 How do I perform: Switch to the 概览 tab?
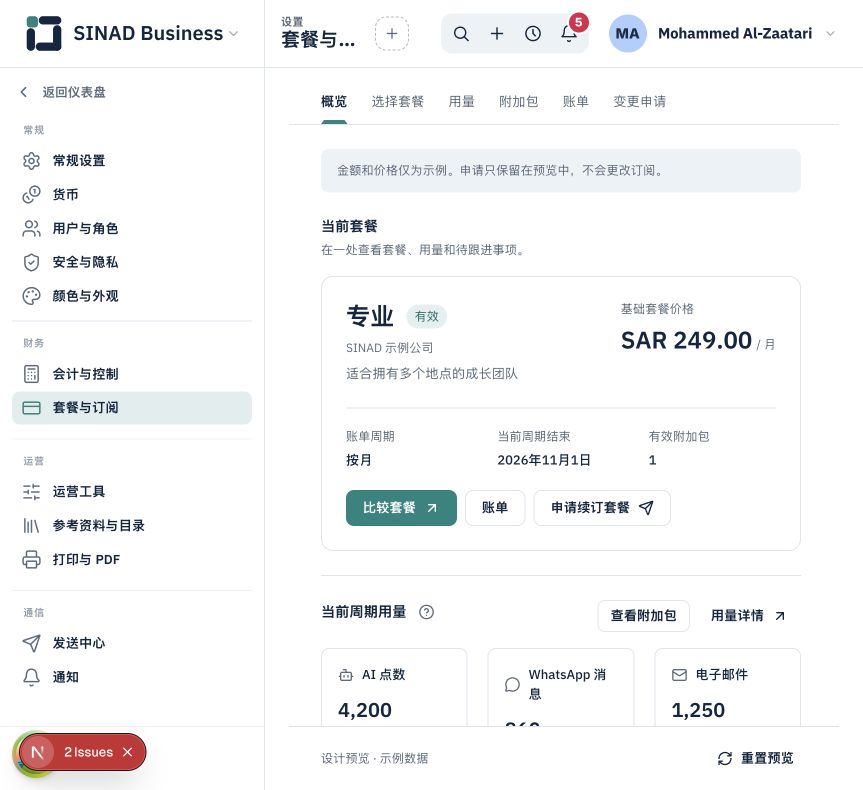[x=334, y=102]
